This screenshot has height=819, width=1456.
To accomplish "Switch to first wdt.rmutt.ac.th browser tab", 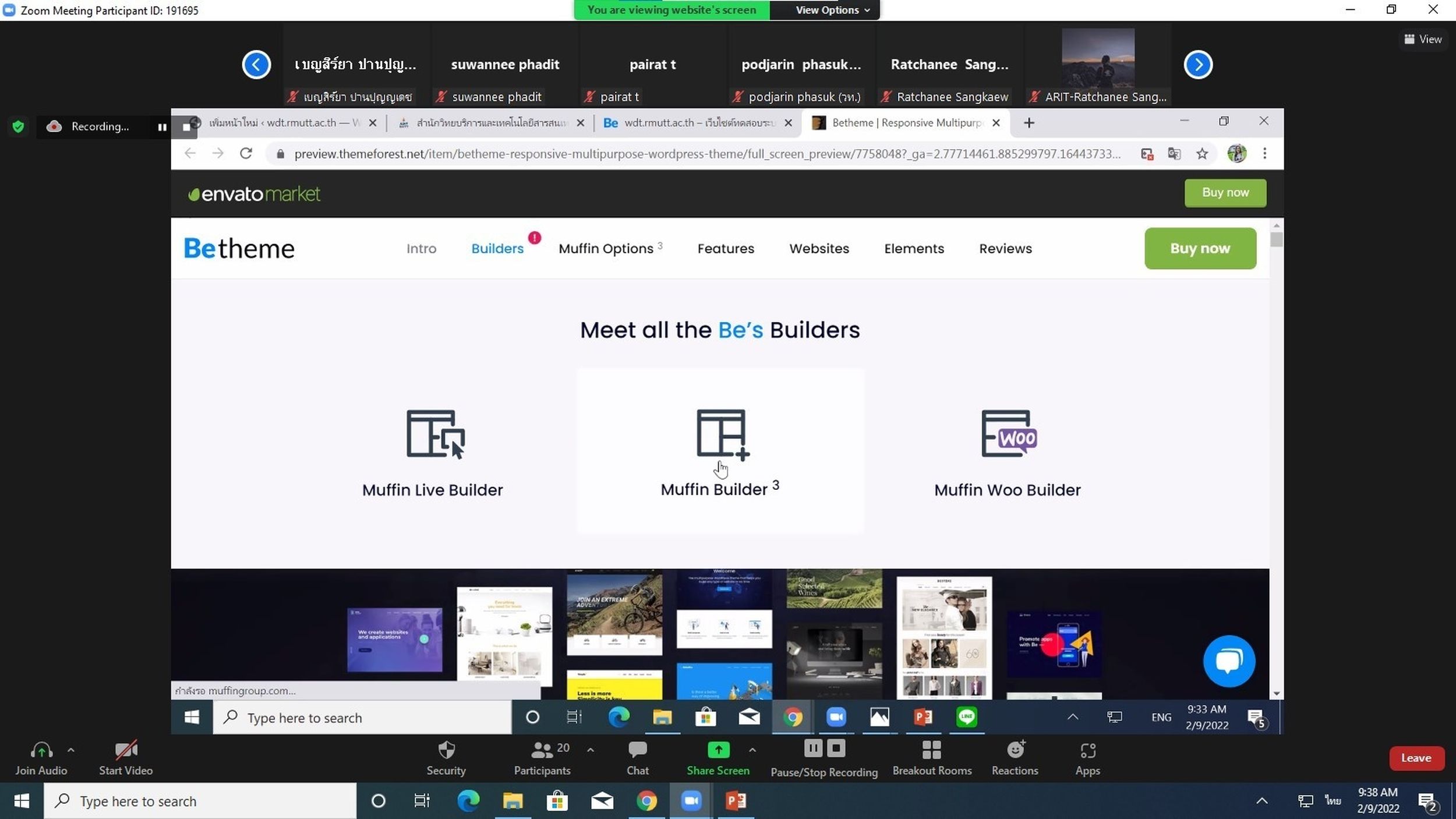I will [x=284, y=122].
